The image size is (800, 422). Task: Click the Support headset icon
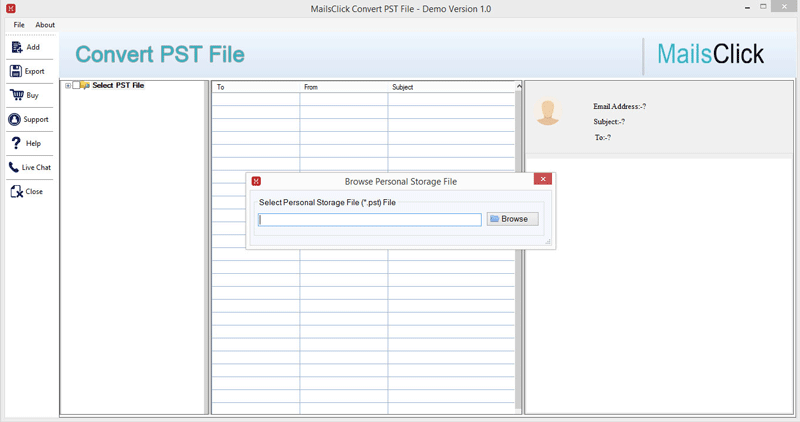14,119
